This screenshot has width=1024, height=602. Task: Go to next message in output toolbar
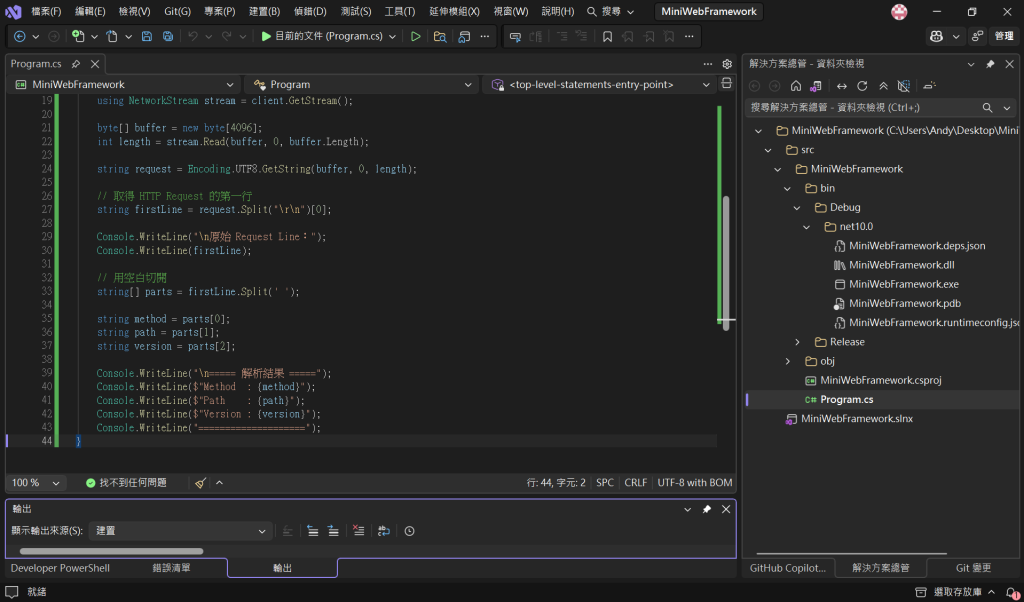pos(333,531)
